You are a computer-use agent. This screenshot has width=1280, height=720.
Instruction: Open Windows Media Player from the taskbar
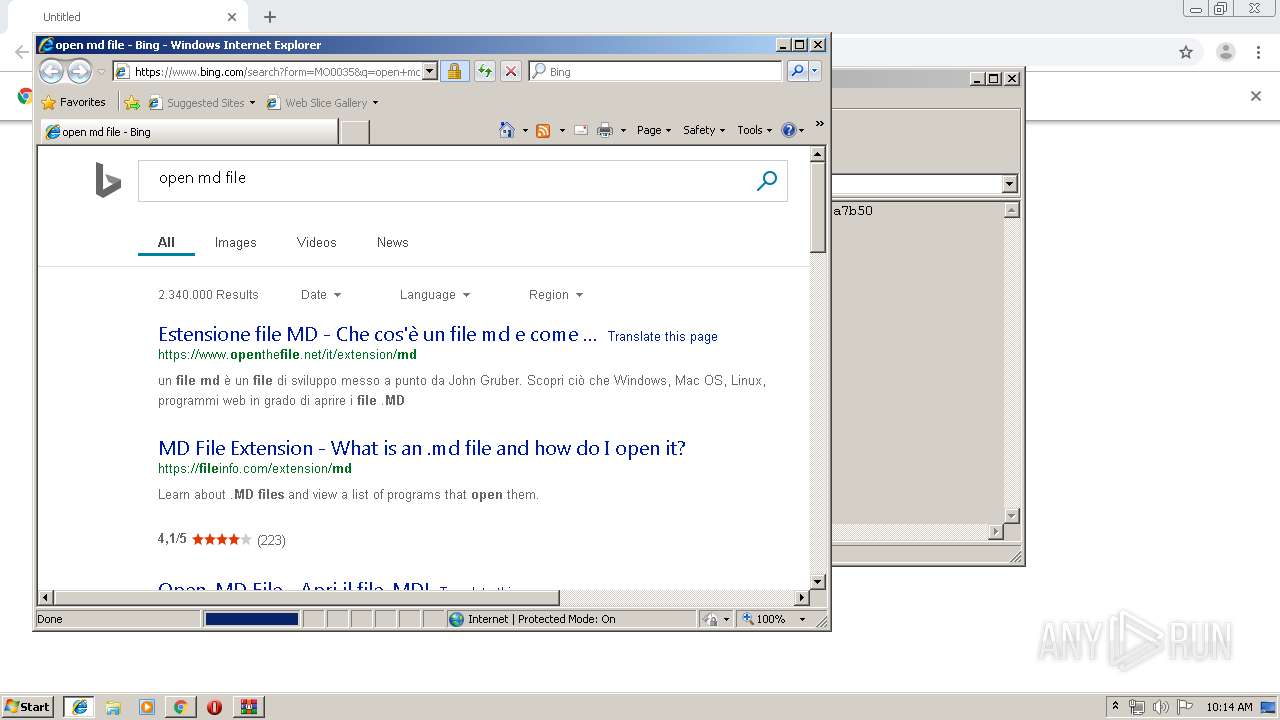click(147, 707)
